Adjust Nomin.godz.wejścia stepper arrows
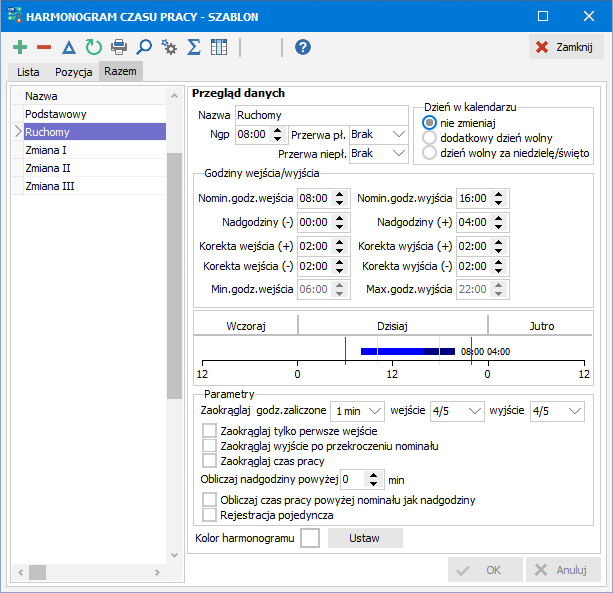This screenshot has width=613, height=593. click(340, 199)
